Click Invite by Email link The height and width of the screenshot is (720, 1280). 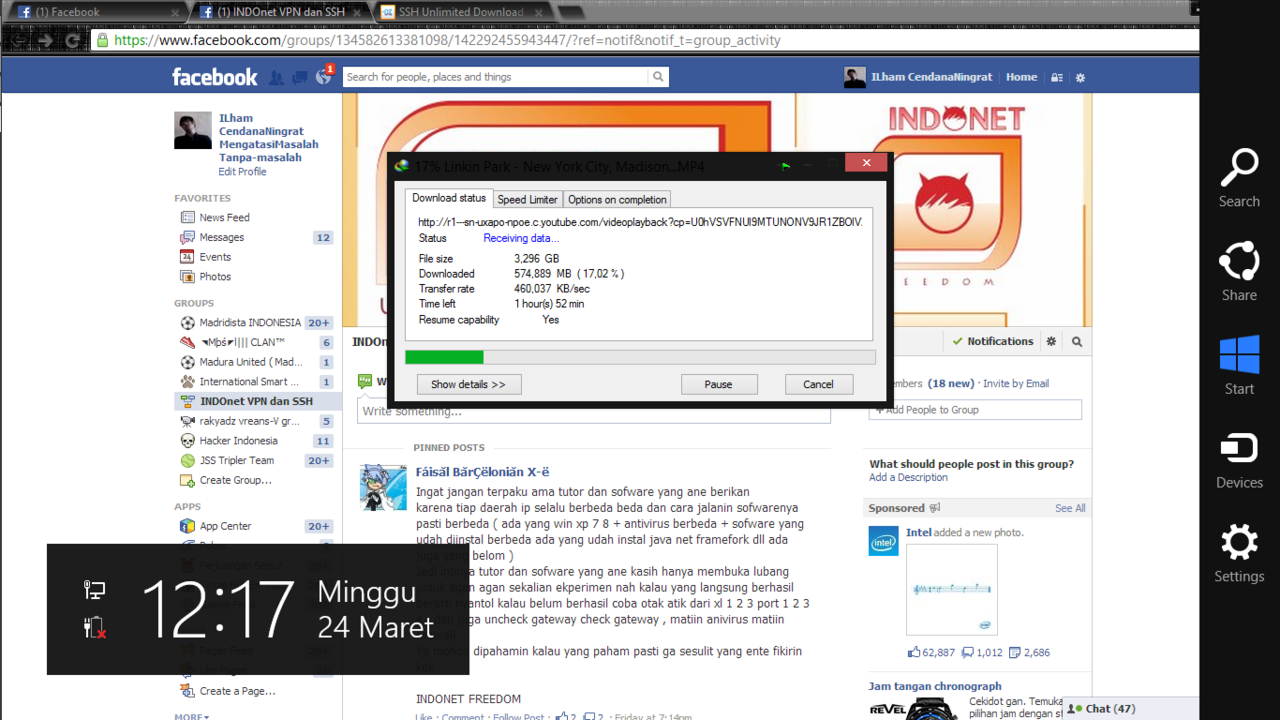point(1015,384)
